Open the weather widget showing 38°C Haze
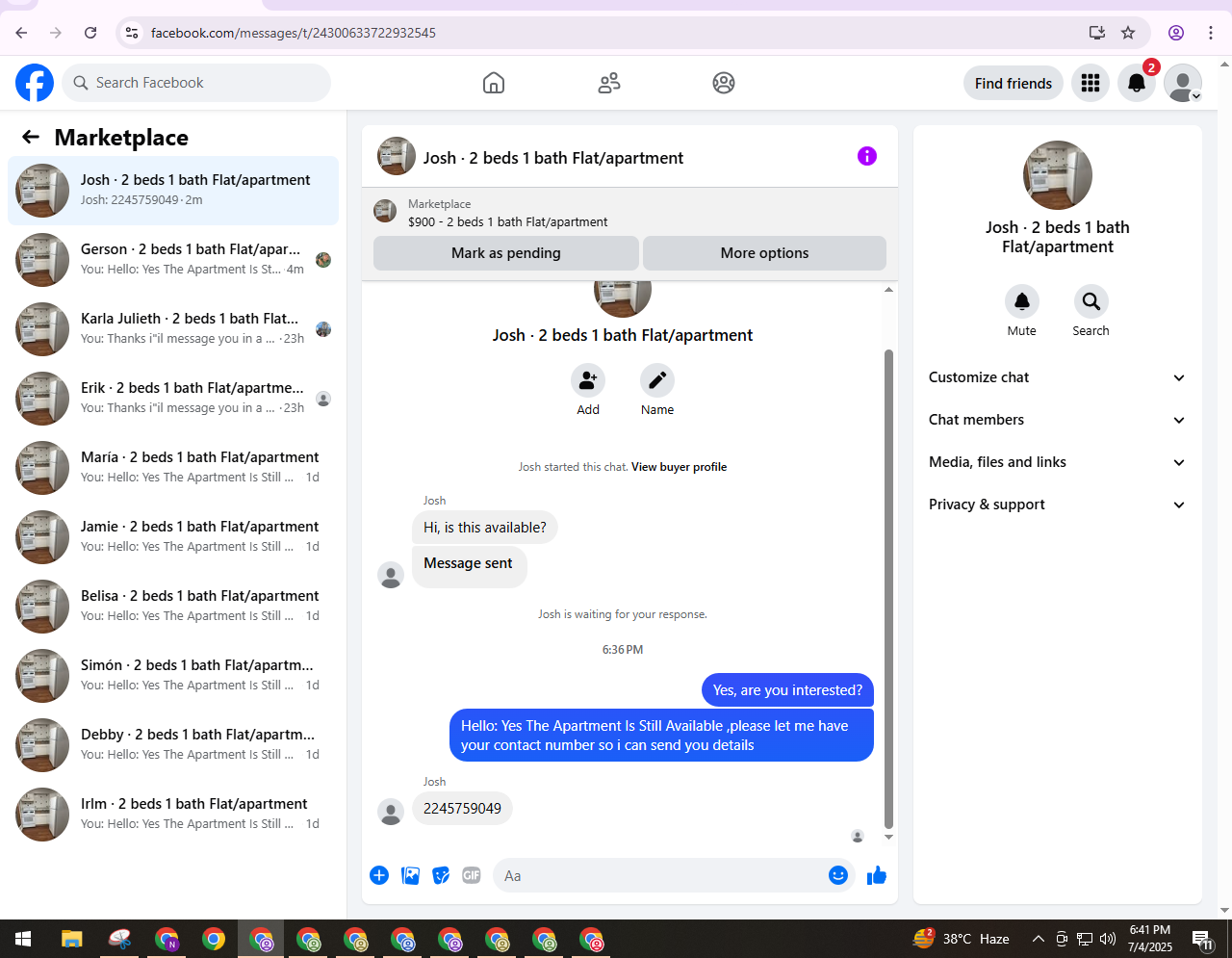Viewport: 1232px width, 958px height. click(962, 939)
